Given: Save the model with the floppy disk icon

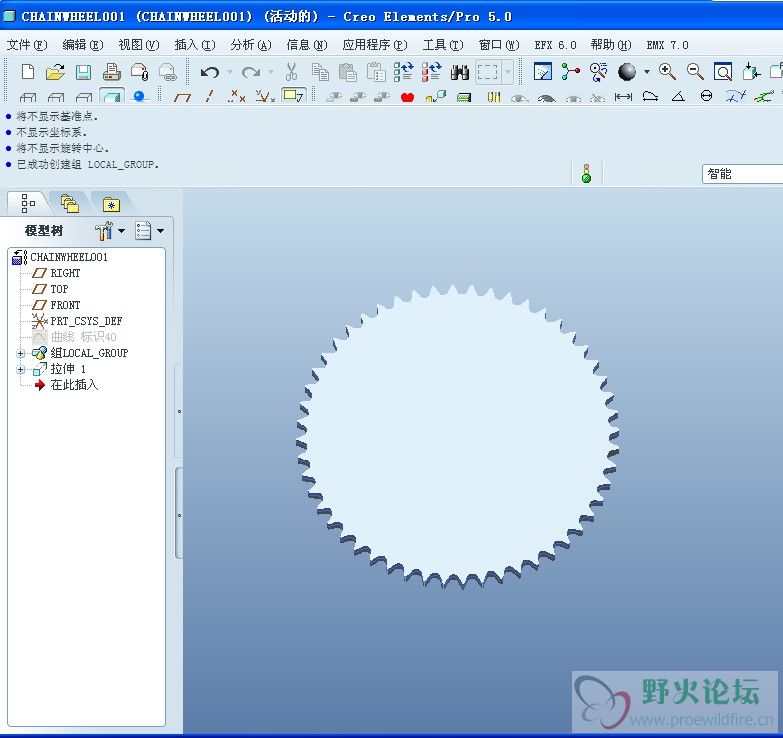Looking at the screenshot, I should [83, 72].
